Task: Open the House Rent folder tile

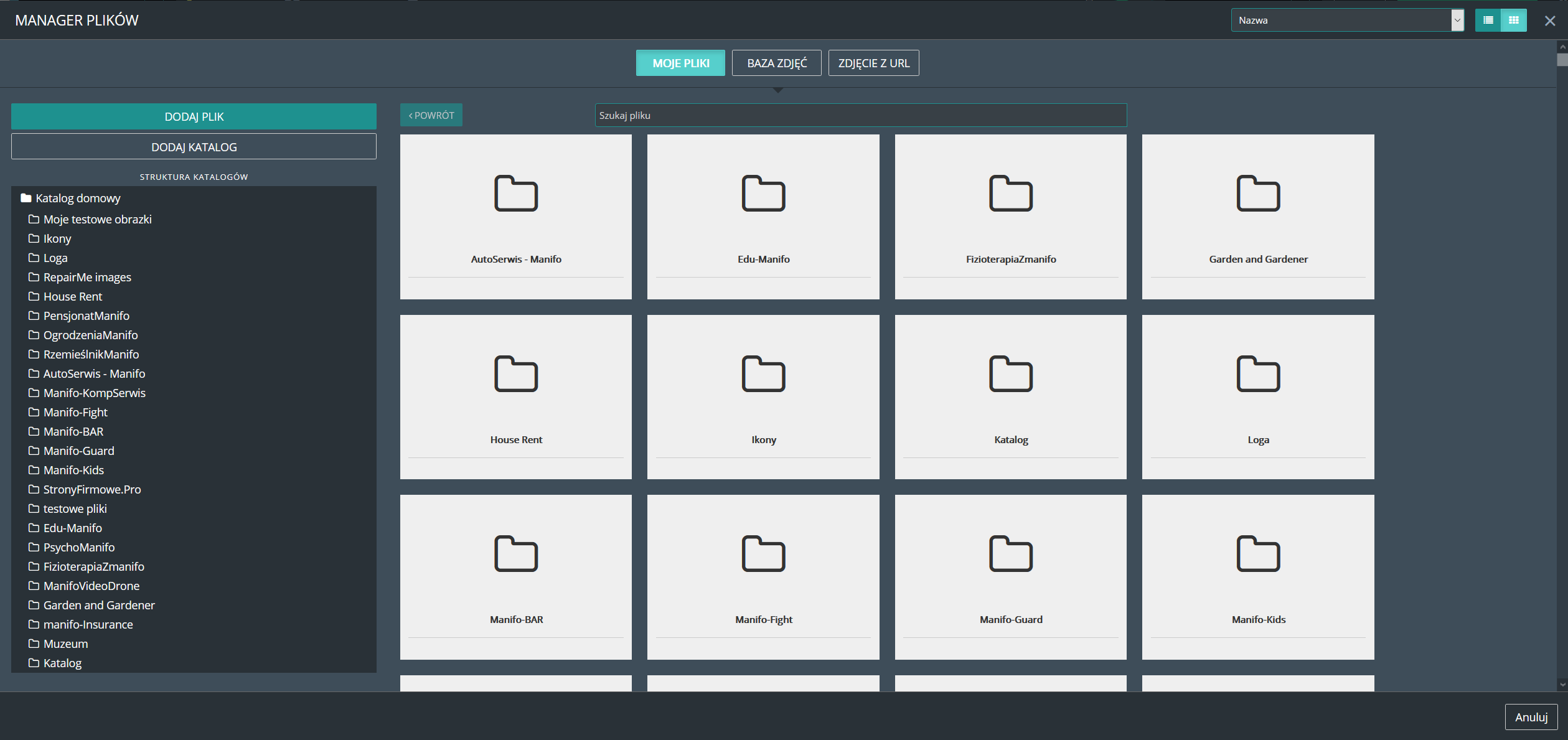Action: tap(515, 396)
